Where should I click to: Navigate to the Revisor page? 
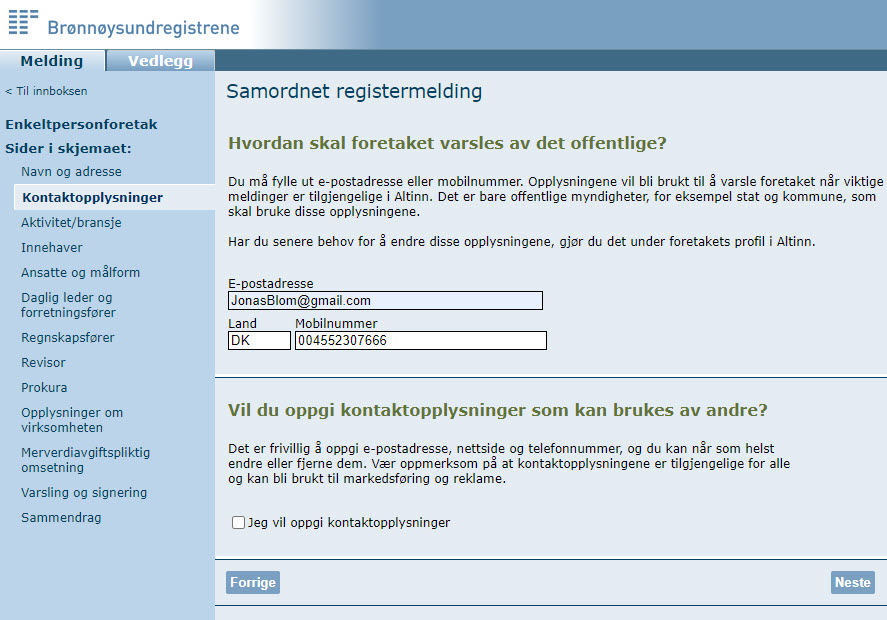coord(43,363)
